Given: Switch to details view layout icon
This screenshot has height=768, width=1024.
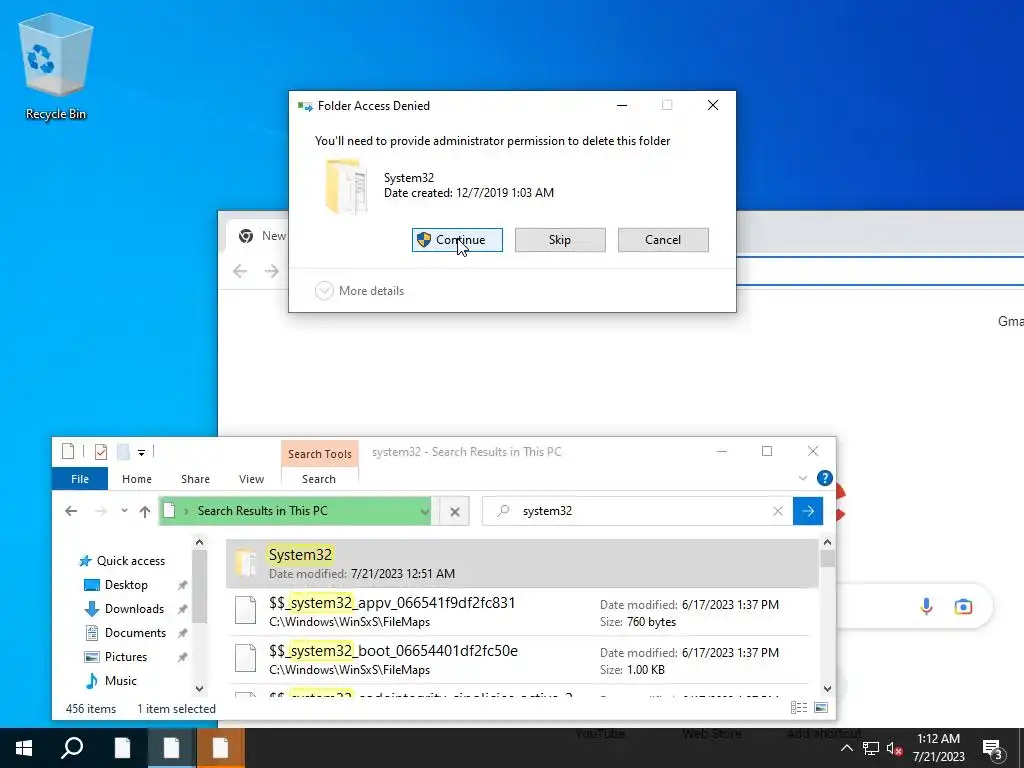Looking at the screenshot, I should click(798, 708).
